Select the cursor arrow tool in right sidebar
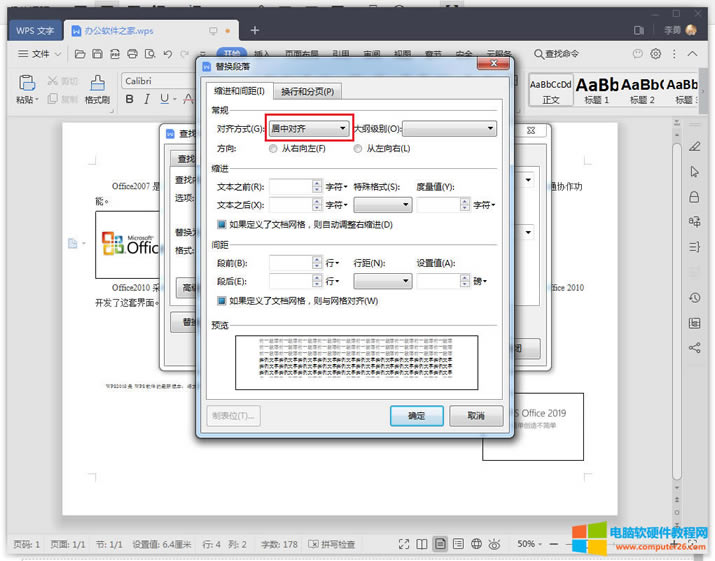 694,172
